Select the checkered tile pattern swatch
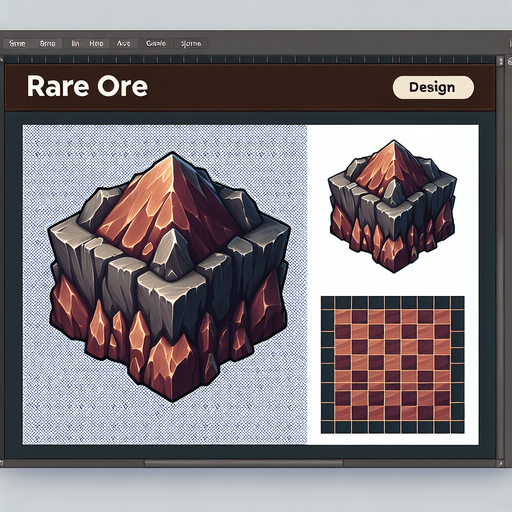Viewport: 512px width, 512px height. click(x=393, y=365)
